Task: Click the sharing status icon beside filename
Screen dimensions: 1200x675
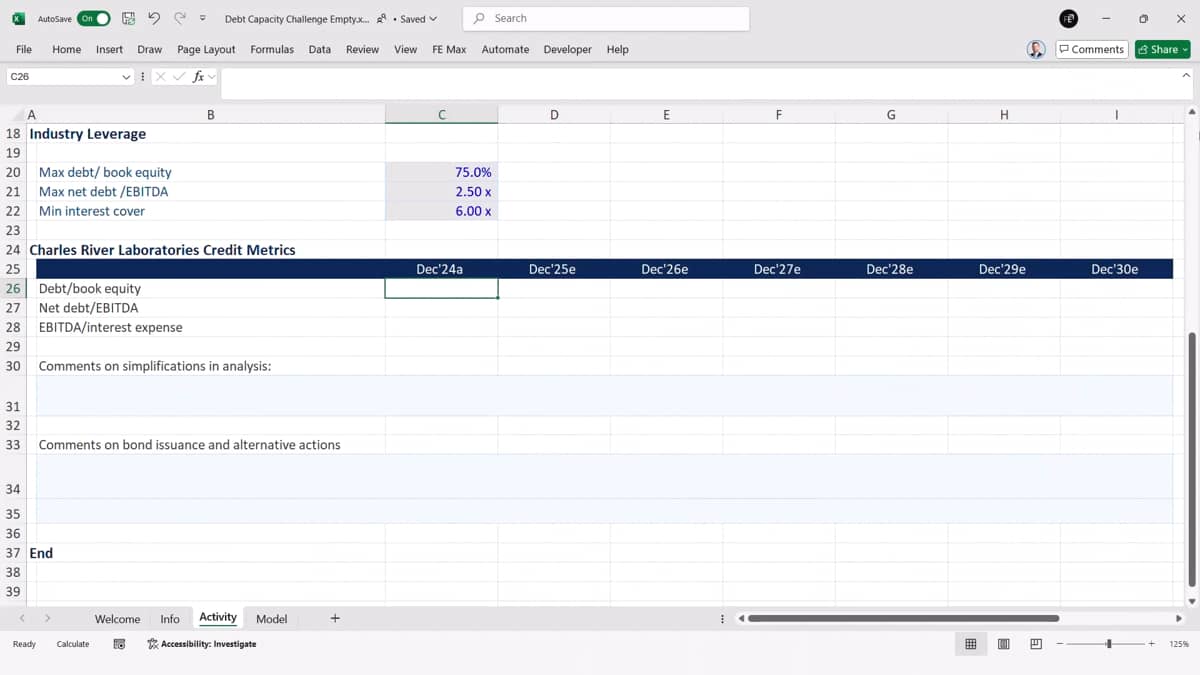Action: (382, 18)
